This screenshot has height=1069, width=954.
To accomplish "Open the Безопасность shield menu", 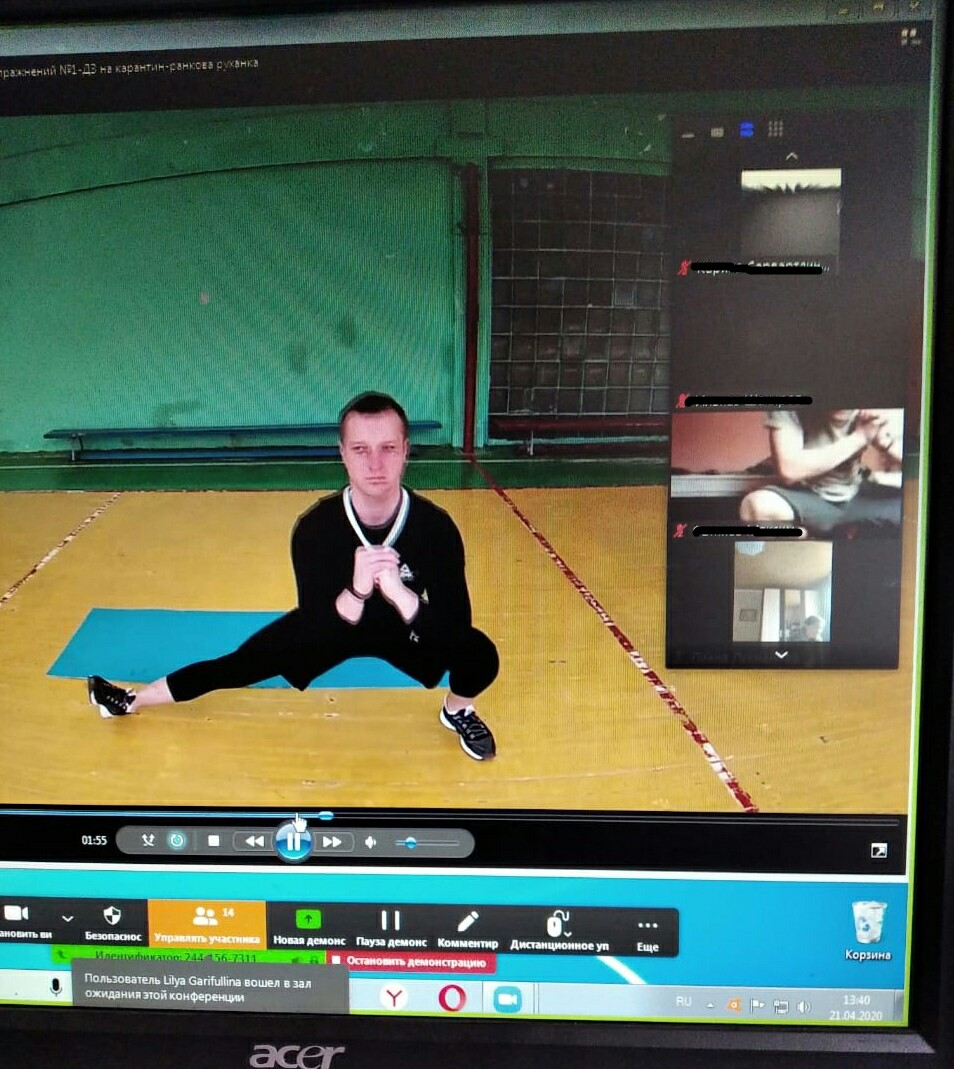I will [x=112, y=924].
